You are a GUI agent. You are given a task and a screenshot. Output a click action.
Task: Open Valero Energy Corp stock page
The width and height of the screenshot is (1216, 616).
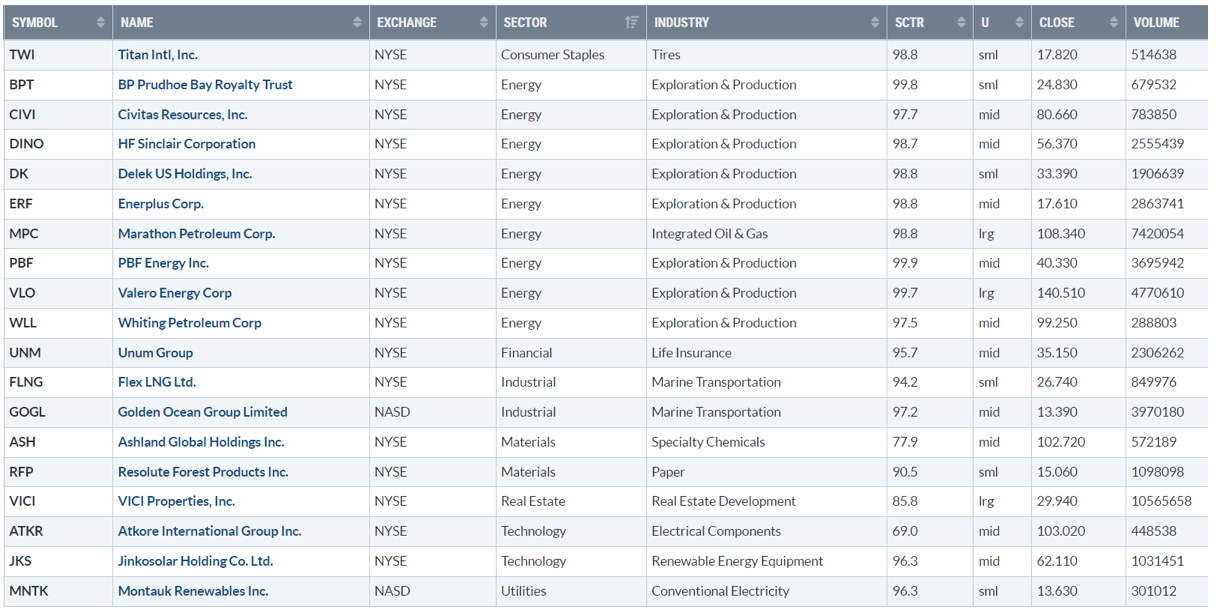[x=175, y=293]
